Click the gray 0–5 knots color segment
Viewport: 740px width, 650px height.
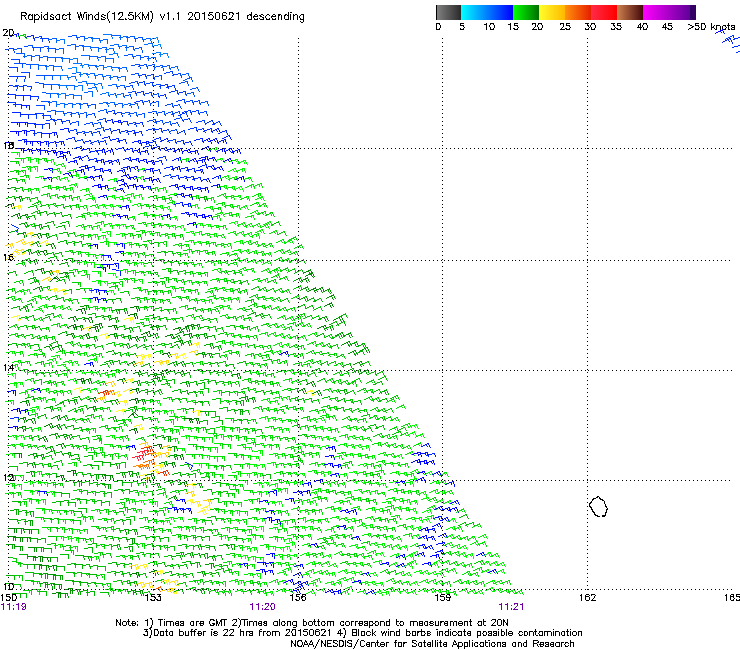coord(448,12)
